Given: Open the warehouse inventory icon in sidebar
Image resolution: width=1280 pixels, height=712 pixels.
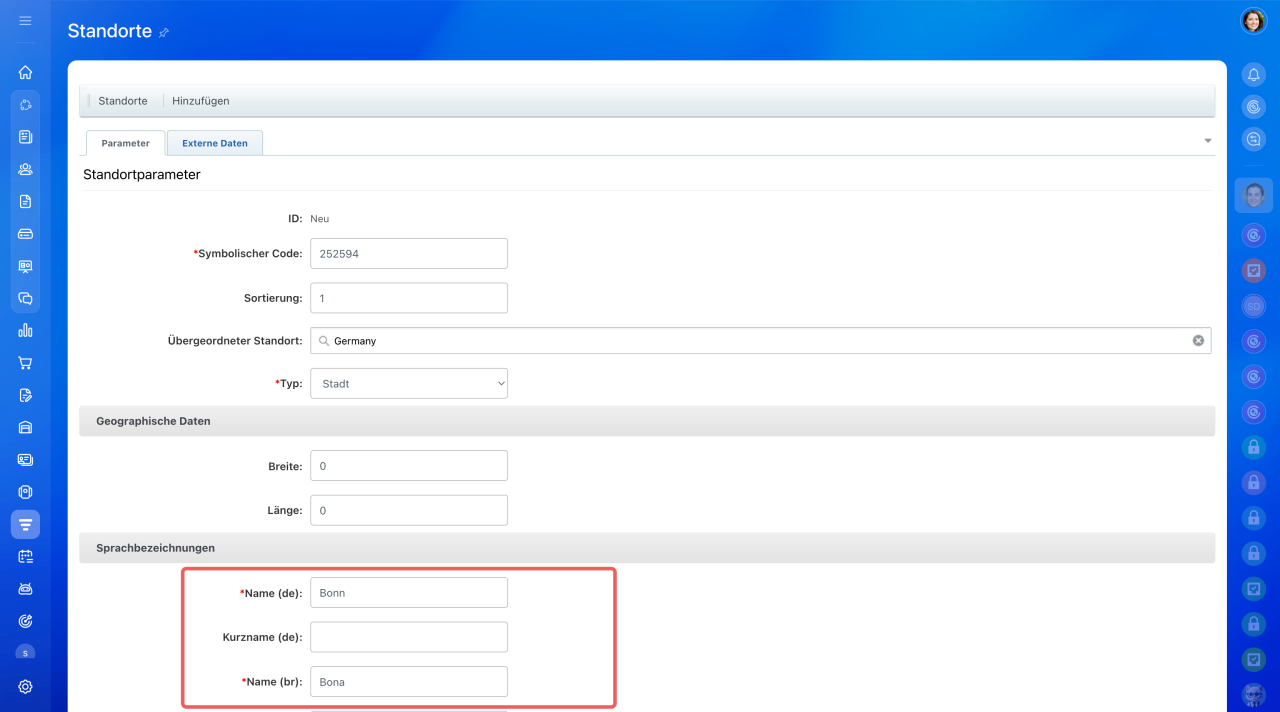Looking at the screenshot, I should coord(26,427).
